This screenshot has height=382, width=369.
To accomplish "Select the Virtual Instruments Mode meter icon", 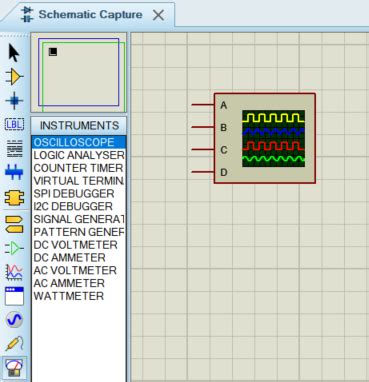I will coord(14,368).
